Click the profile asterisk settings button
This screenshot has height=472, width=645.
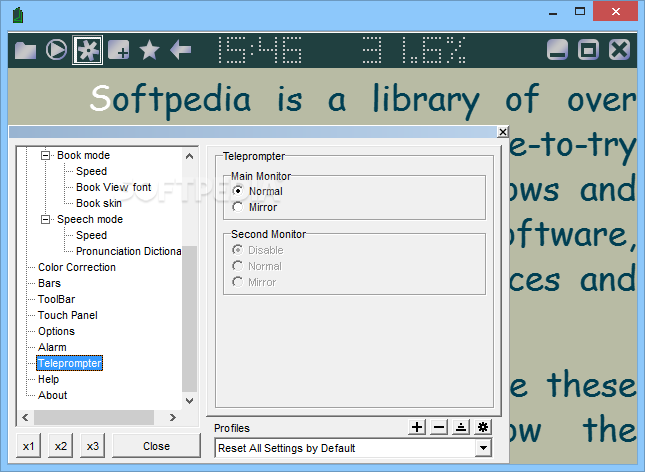pos(483,427)
